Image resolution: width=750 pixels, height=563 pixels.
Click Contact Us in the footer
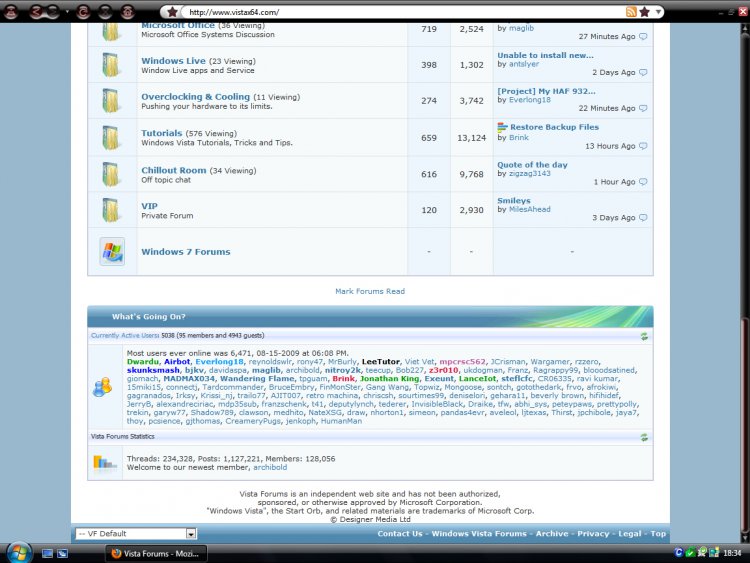coord(400,534)
